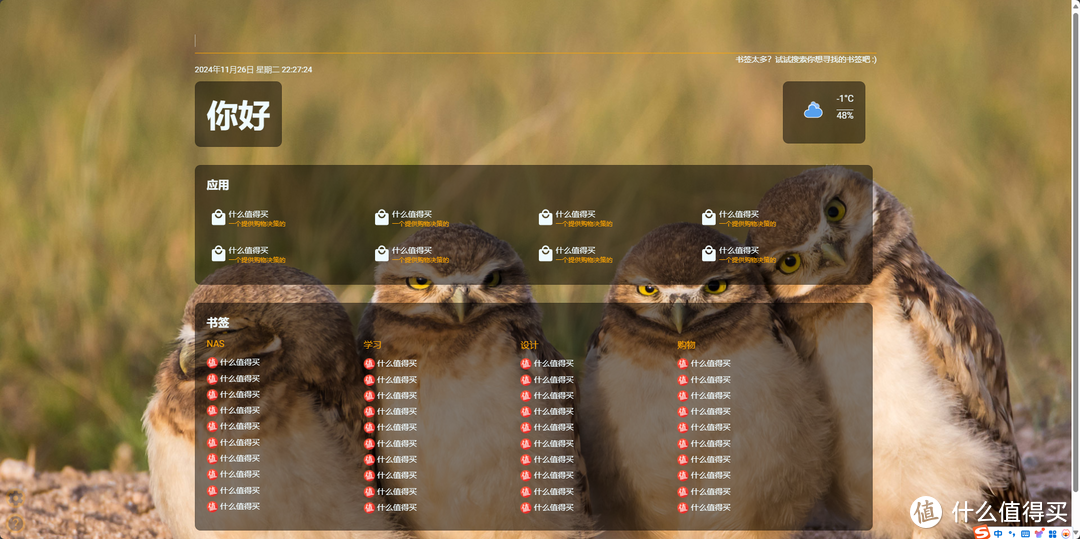
Task: Focus the bookmark search input at top
Action: (x=535, y=42)
